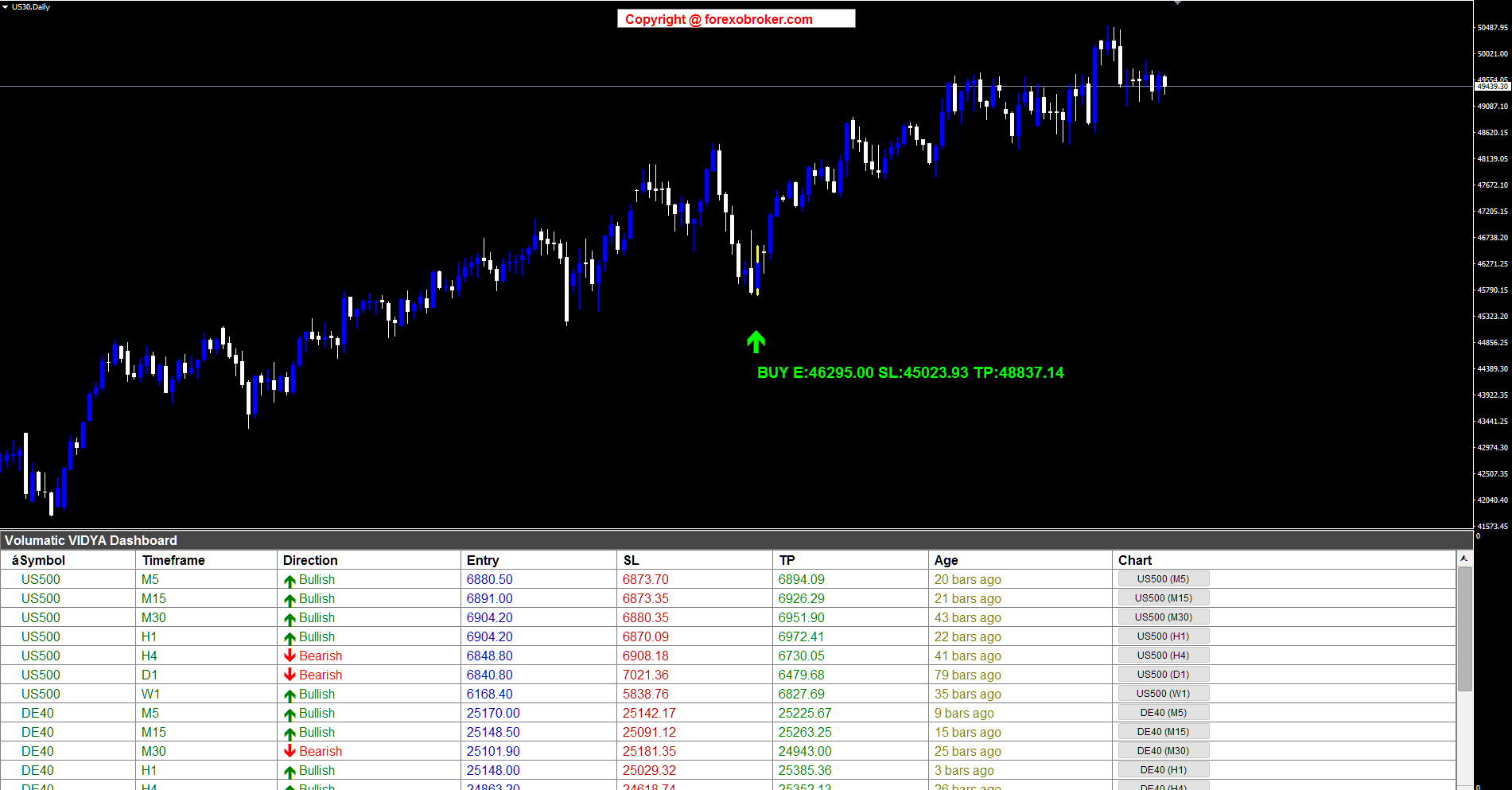Click the dashboard vertical scrollbar thumb
This screenshot has height=790, width=1512.
click(x=1464, y=629)
